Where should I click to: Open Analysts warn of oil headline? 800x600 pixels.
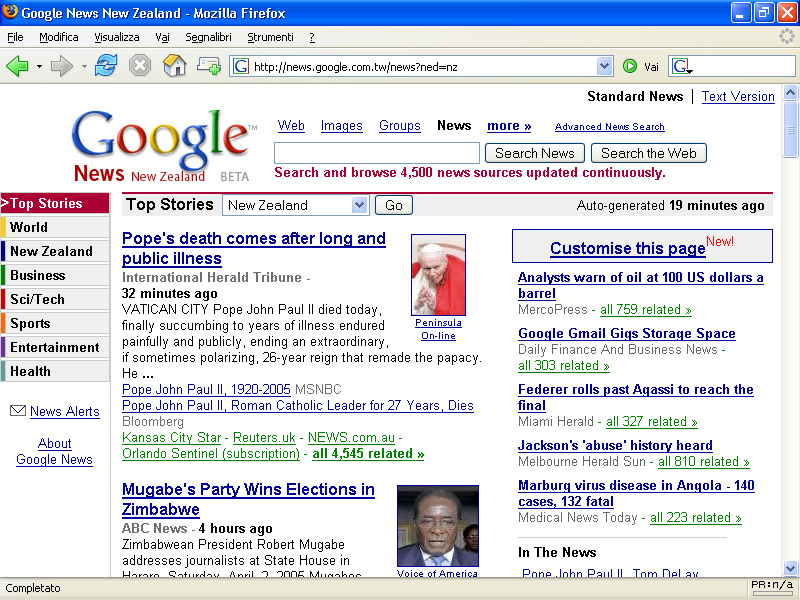(640, 285)
